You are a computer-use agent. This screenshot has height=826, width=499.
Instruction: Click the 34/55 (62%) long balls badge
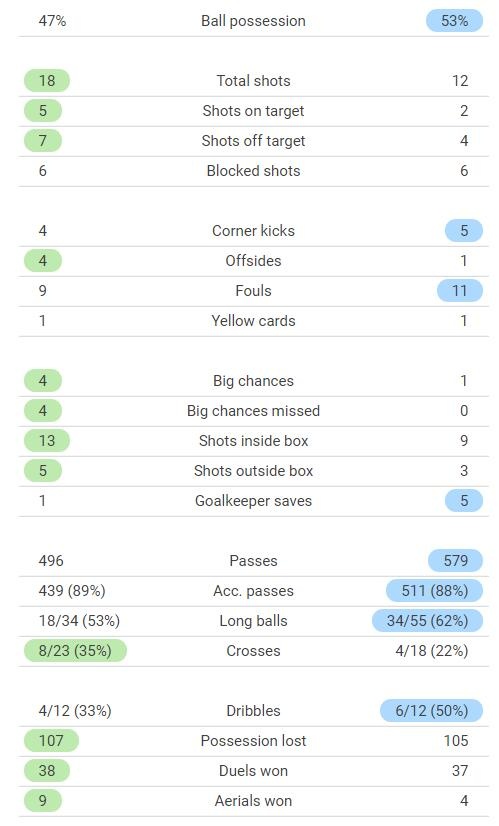click(x=427, y=621)
